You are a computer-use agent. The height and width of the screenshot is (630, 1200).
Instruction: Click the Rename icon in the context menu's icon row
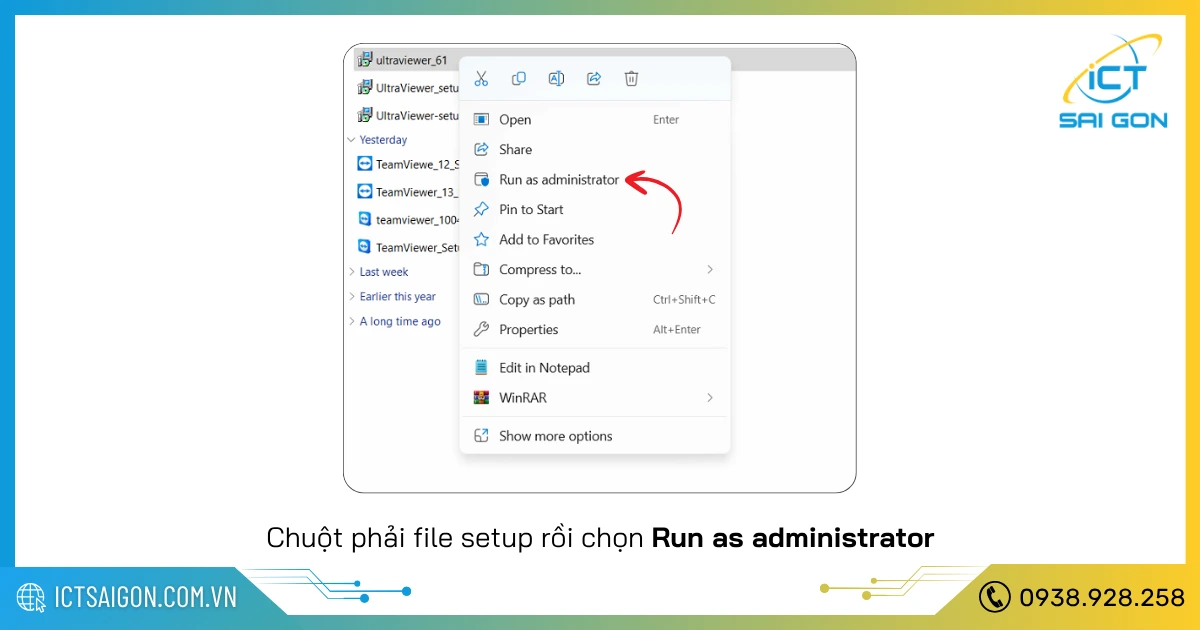(x=556, y=78)
